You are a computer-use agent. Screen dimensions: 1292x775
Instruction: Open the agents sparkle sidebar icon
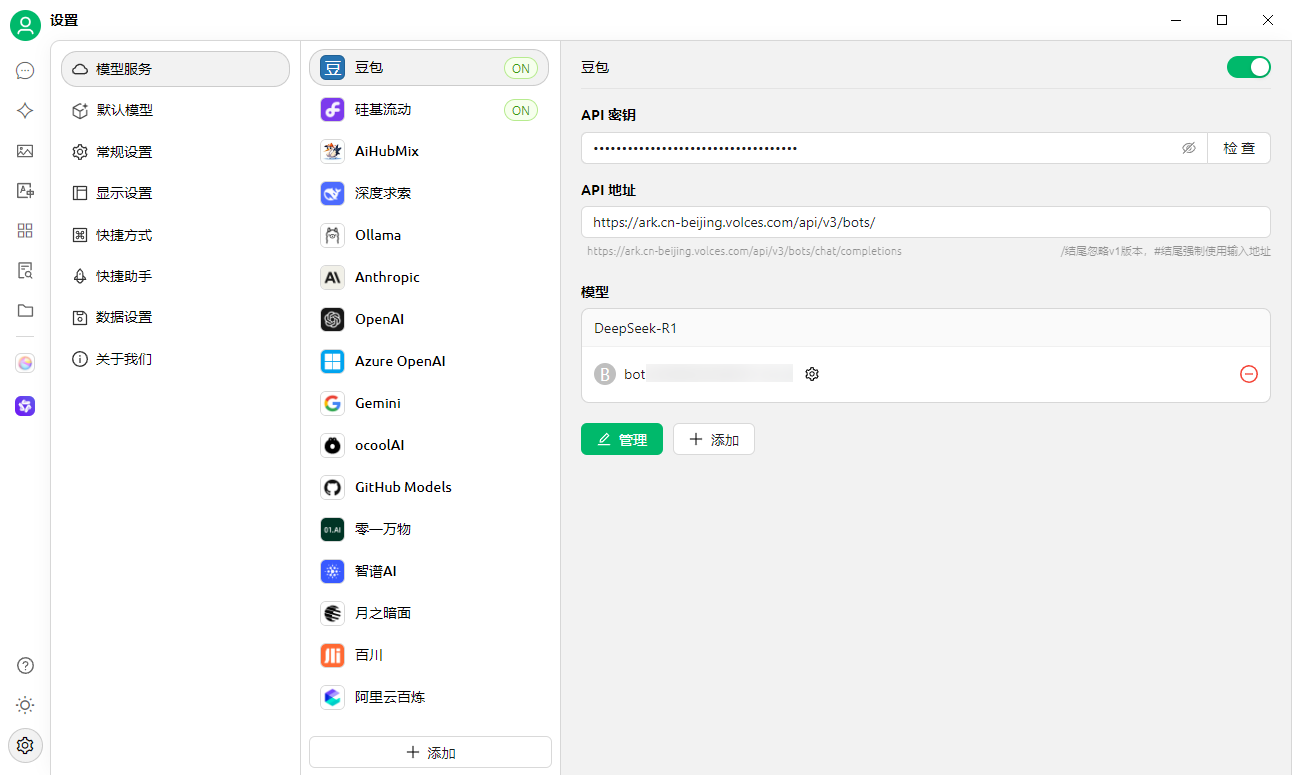[x=25, y=111]
